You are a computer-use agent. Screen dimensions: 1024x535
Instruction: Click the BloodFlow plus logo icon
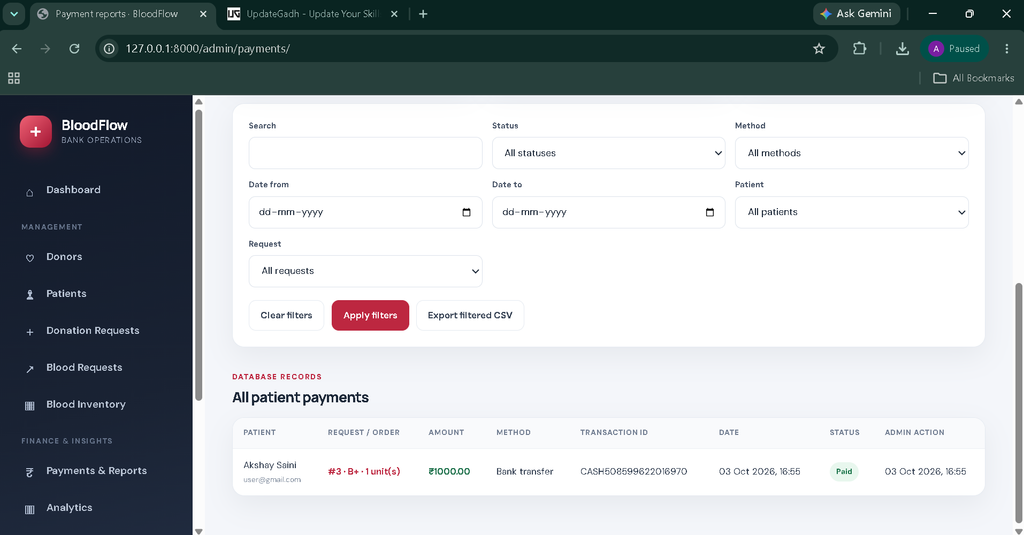pos(35,131)
